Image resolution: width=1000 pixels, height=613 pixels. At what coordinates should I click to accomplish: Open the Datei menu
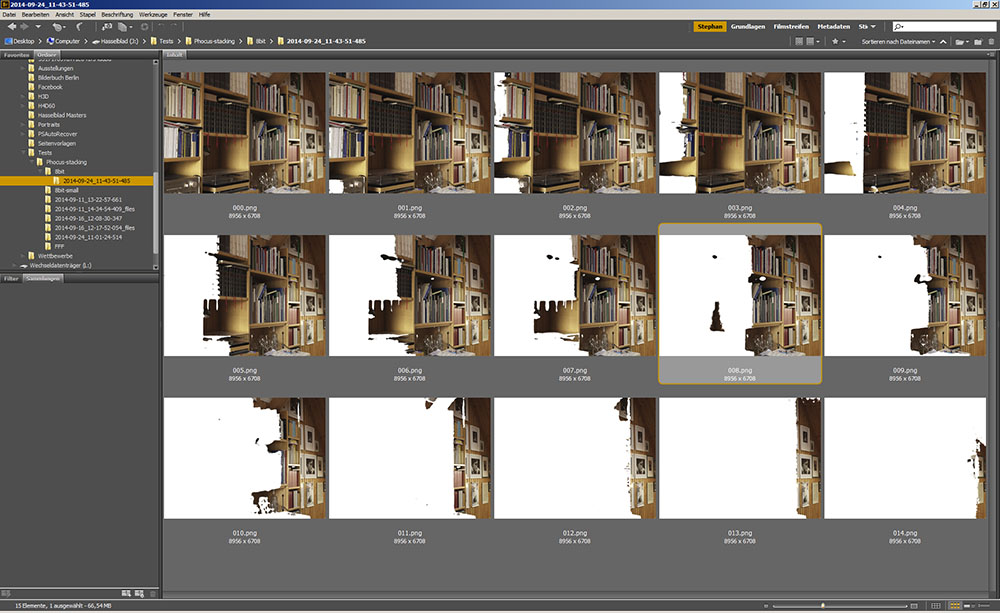(x=9, y=14)
